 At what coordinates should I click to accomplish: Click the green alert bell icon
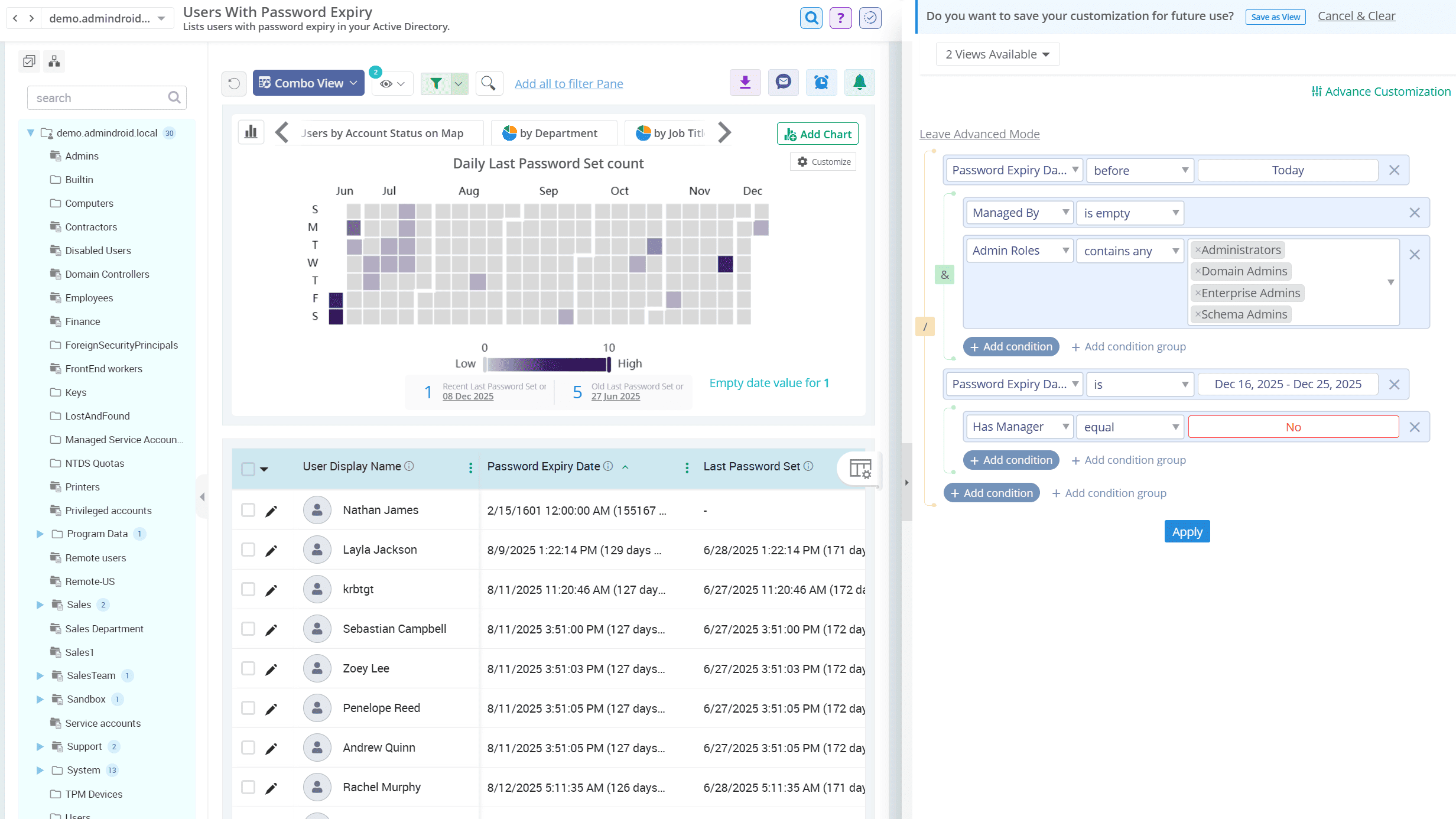click(x=859, y=83)
